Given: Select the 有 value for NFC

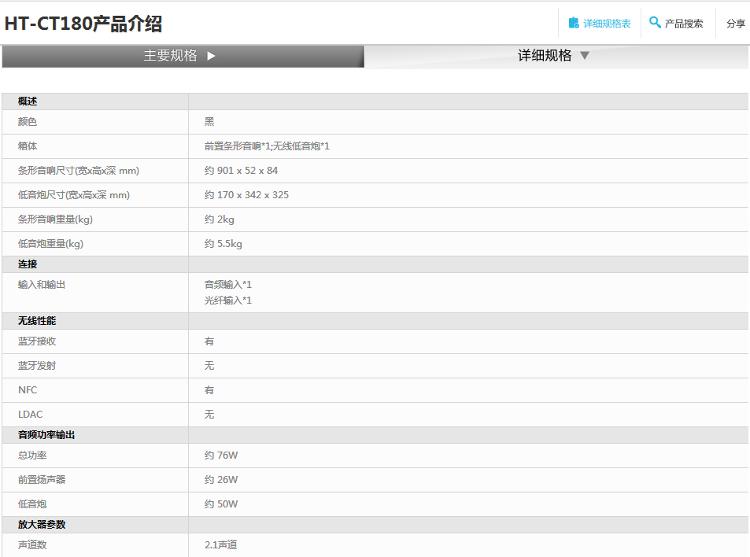Looking at the screenshot, I should point(209,390).
